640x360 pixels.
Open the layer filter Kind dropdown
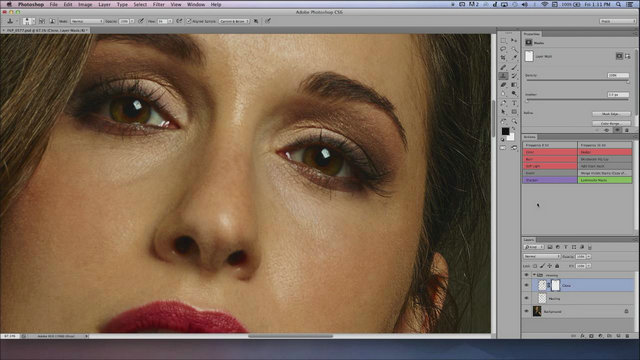(x=534, y=247)
